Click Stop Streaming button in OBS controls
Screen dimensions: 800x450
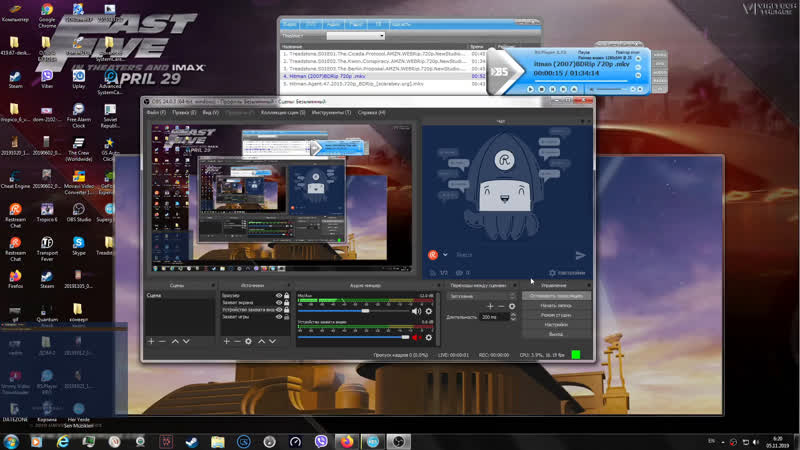(x=556, y=296)
